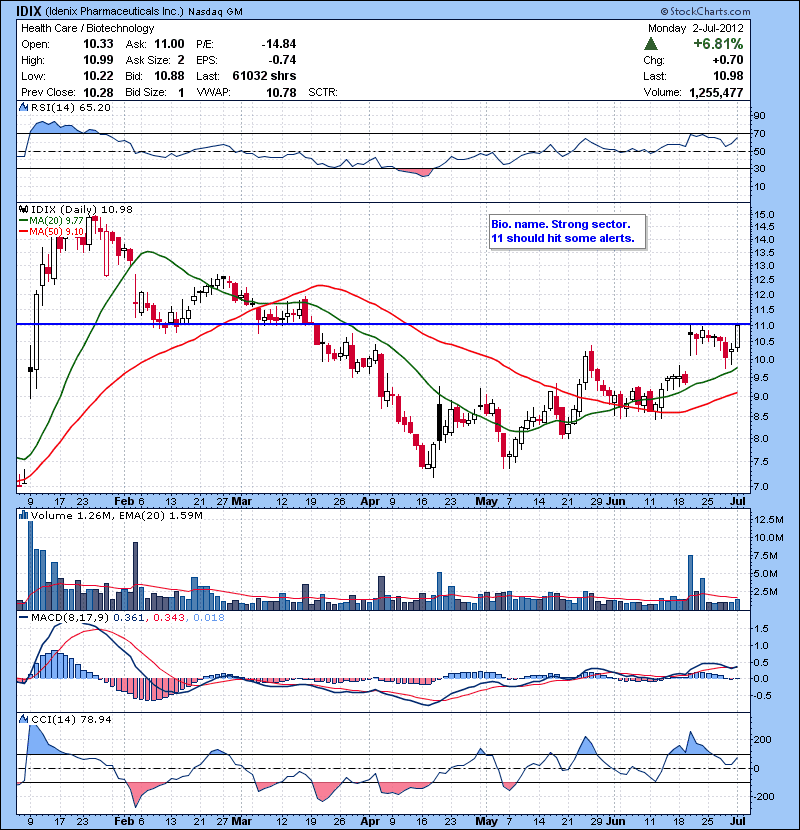
Task: Click the MACD value 0.361
Action: [129, 617]
